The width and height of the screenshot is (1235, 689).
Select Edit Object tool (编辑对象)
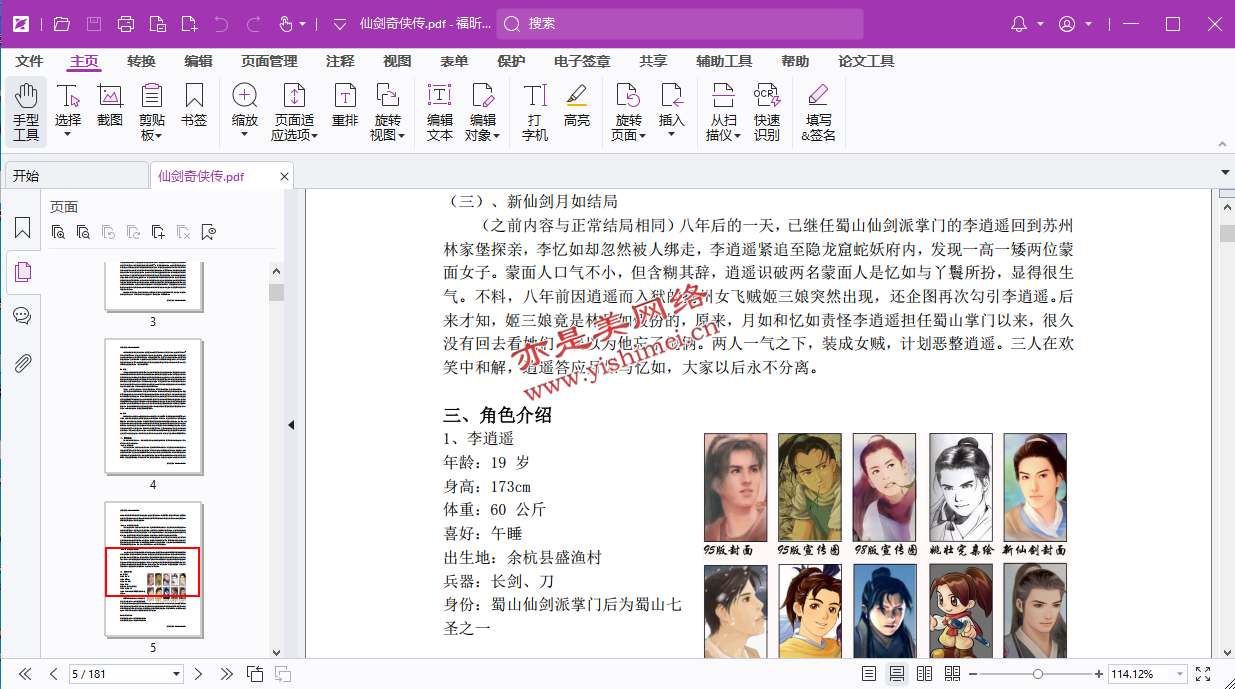pyautogui.click(x=482, y=111)
